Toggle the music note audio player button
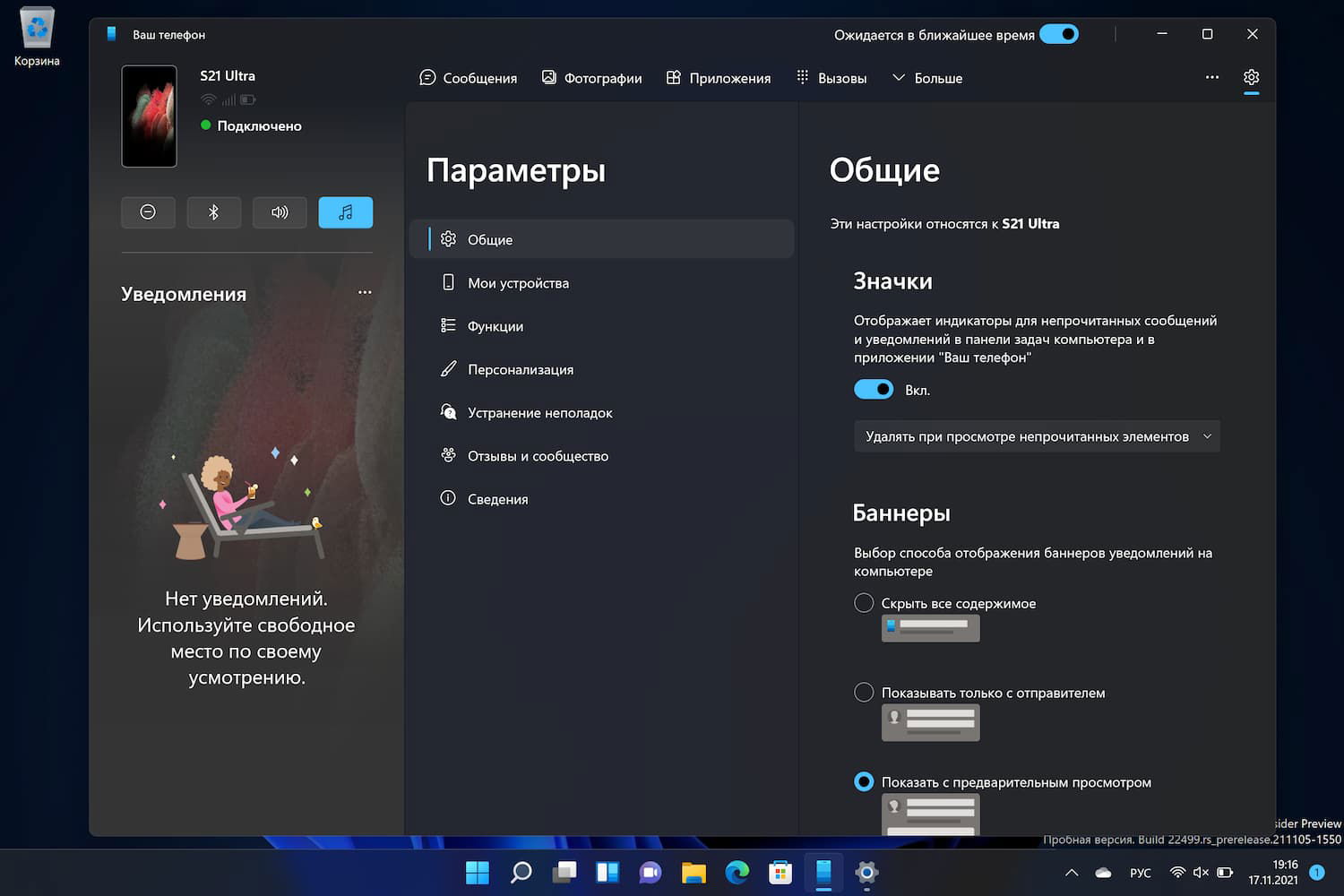The width and height of the screenshot is (1344, 896). (x=346, y=212)
